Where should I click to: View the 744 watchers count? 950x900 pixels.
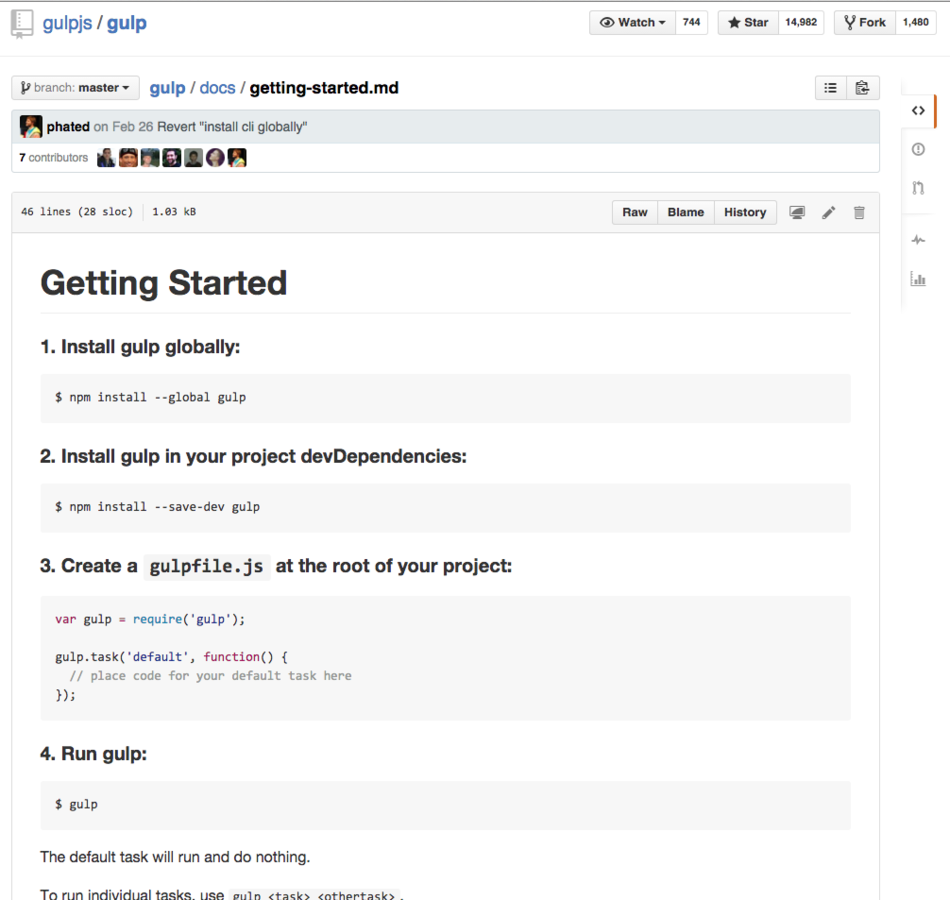tap(691, 22)
